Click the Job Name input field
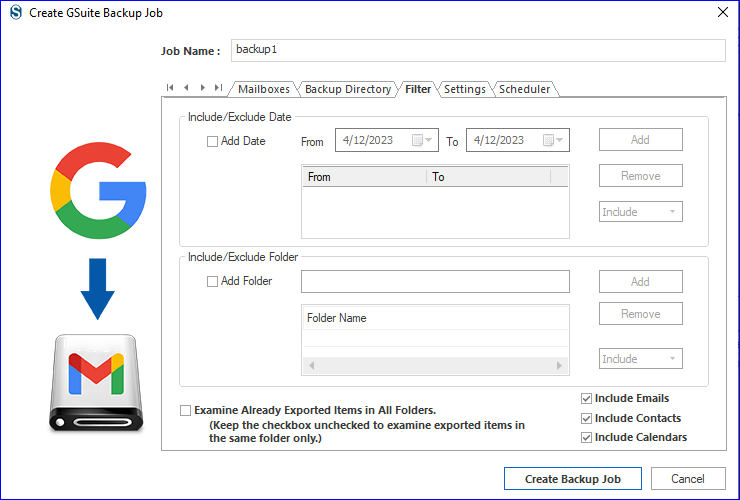This screenshot has width=740, height=500. point(478,51)
